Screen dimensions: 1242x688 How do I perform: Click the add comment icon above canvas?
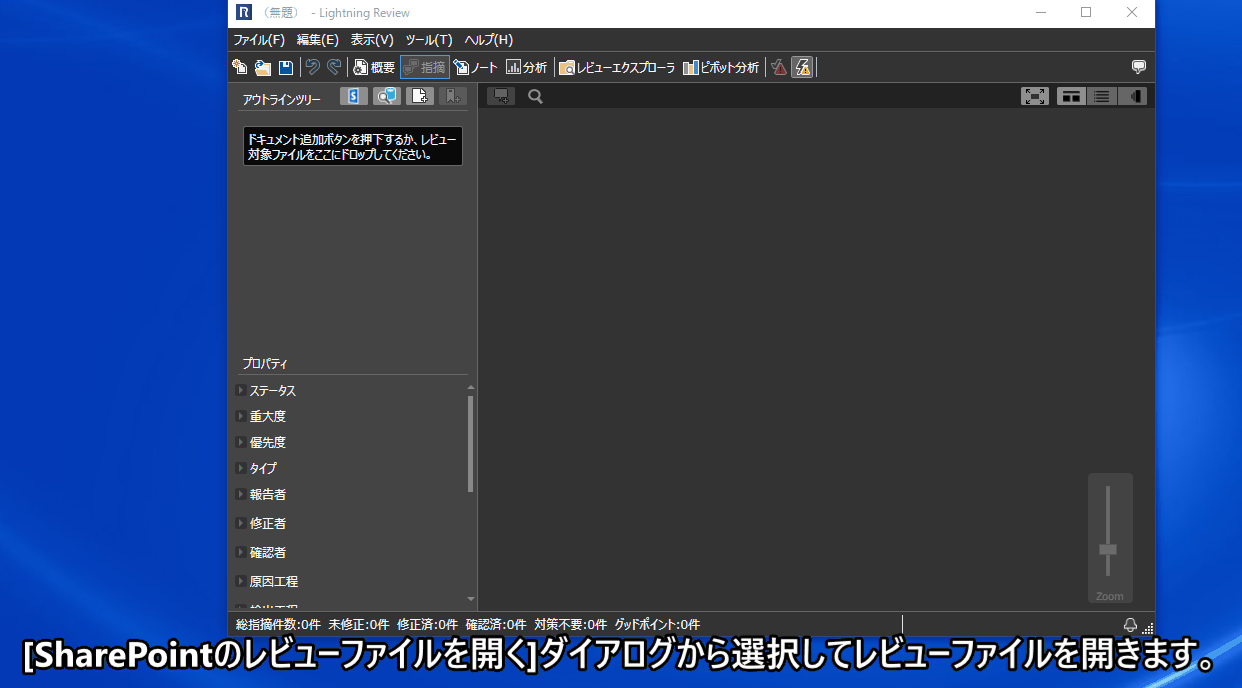coord(502,96)
